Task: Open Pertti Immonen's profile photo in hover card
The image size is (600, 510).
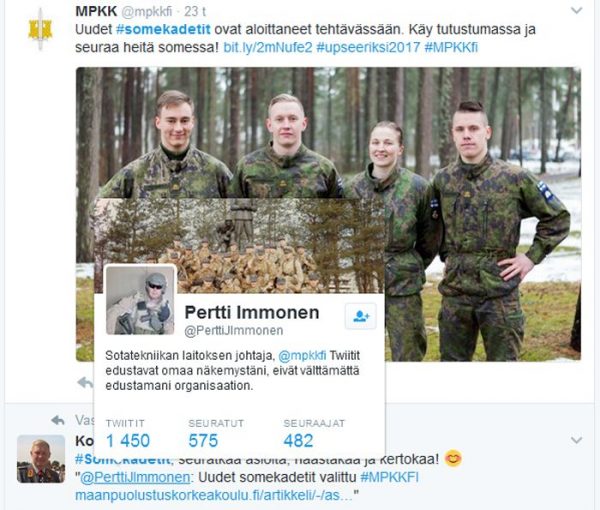Action: click(x=140, y=300)
